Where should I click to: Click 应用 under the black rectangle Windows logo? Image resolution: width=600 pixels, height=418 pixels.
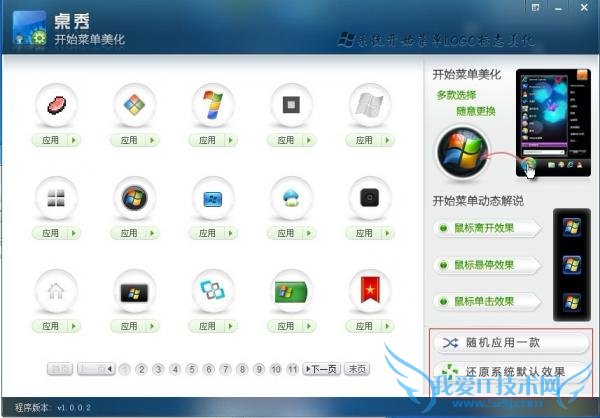[x=129, y=326]
